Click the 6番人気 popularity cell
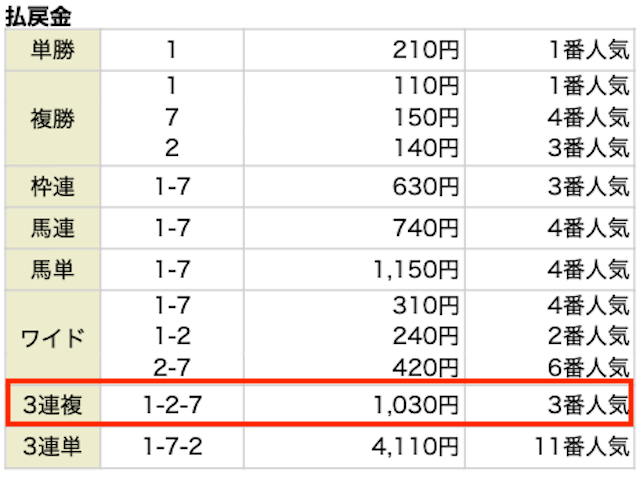The height and width of the screenshot is (477, 640). 589,368
